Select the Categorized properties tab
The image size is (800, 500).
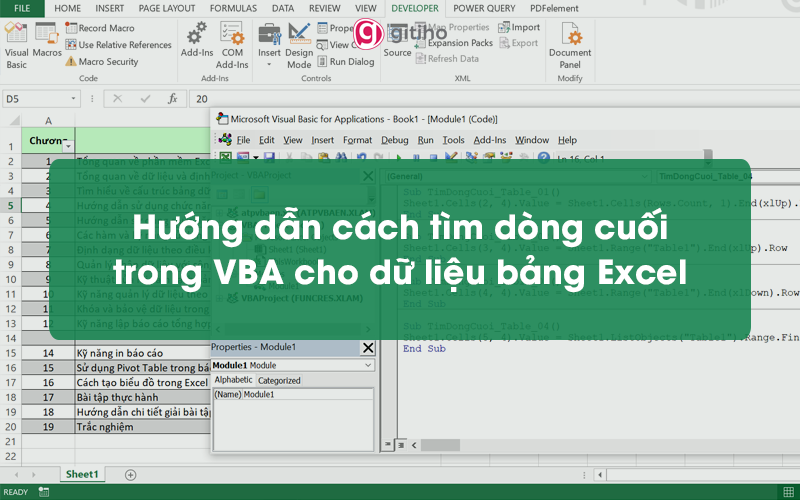(x=279, y=381)
